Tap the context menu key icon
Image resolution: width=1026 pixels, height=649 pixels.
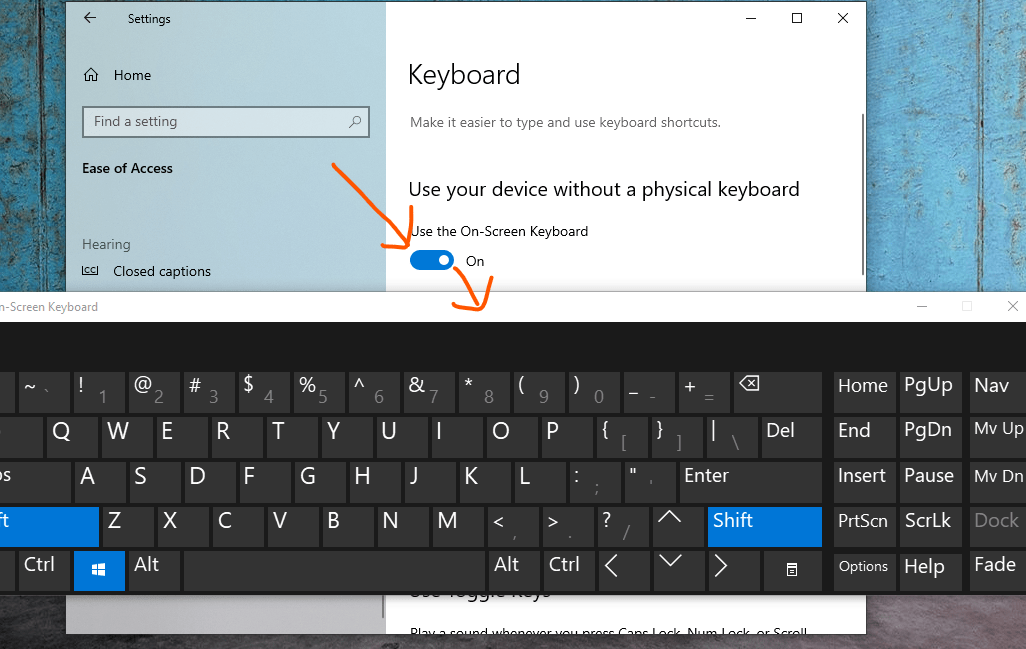click(x=792, y=570)
